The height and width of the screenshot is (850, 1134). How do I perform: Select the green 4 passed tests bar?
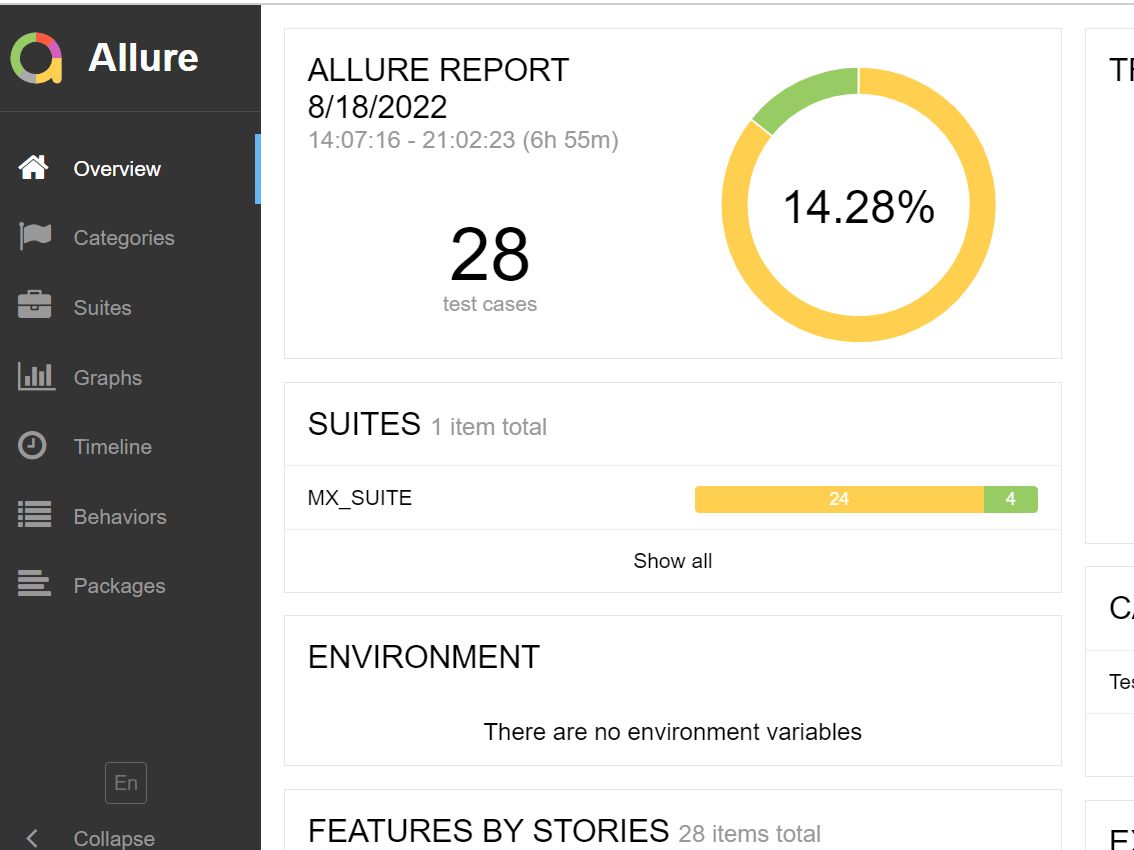click(x=1010, y=499)
